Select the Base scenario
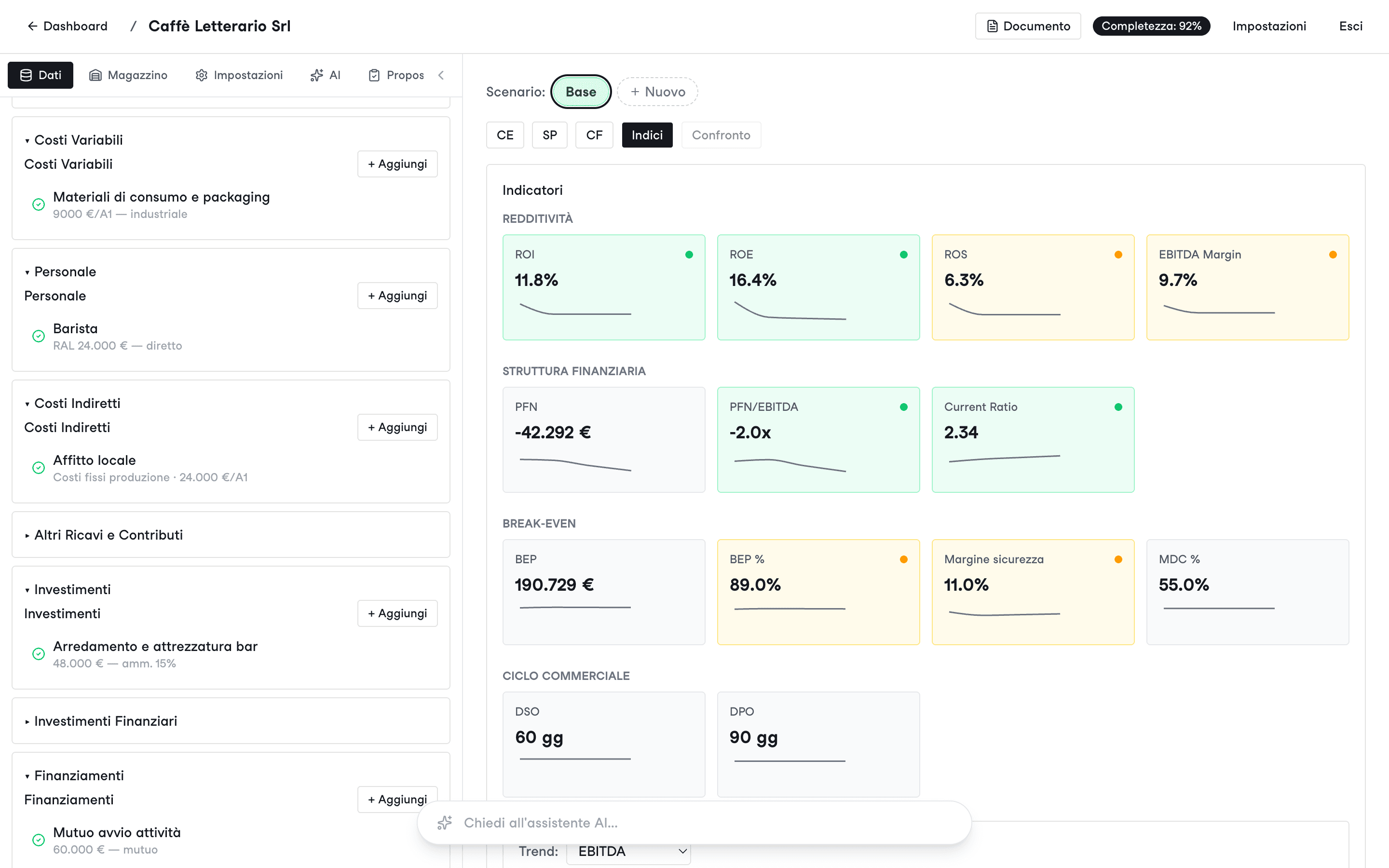 point(581,92)
